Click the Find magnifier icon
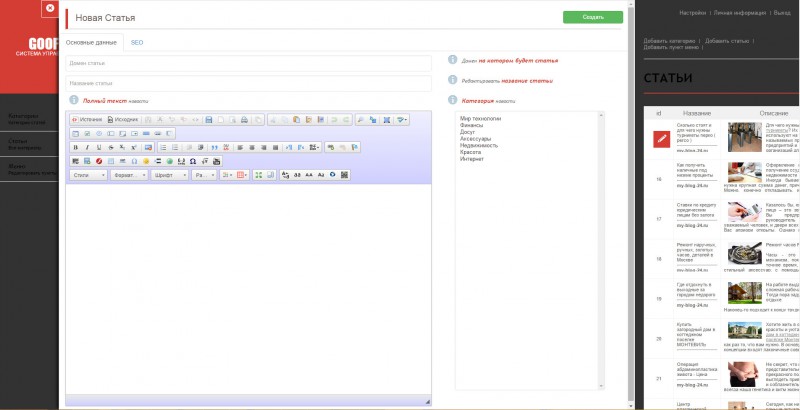This screenshot has height=410, width=800. click(x=360, y=120)
